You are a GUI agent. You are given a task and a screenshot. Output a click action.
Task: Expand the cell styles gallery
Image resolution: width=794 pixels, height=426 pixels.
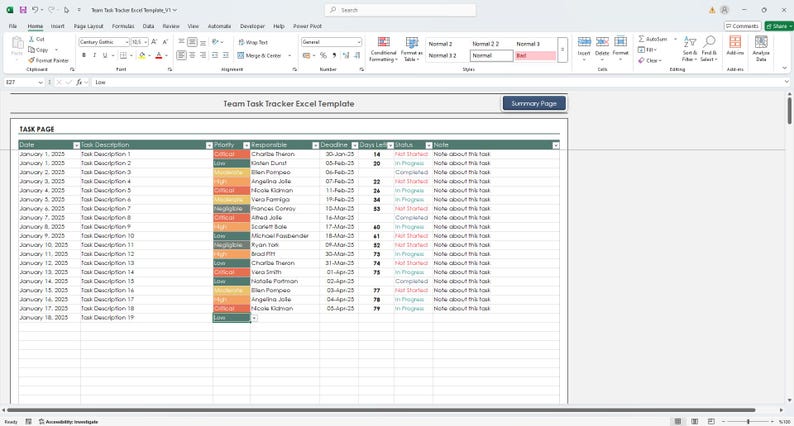click(562, 50)
